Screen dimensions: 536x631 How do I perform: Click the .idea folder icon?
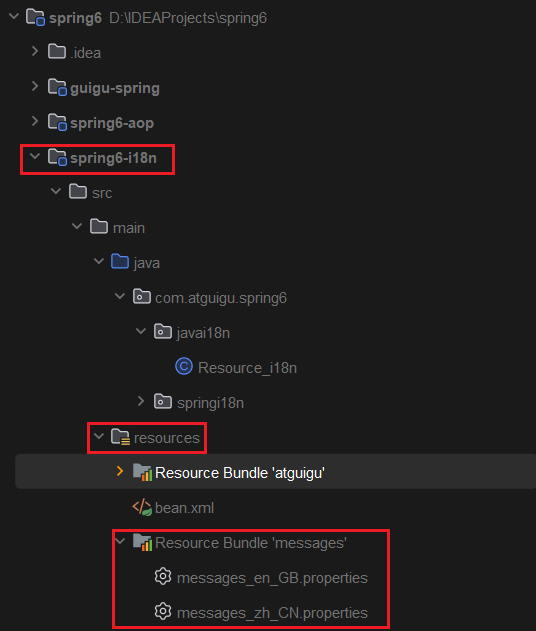[57, 52]
